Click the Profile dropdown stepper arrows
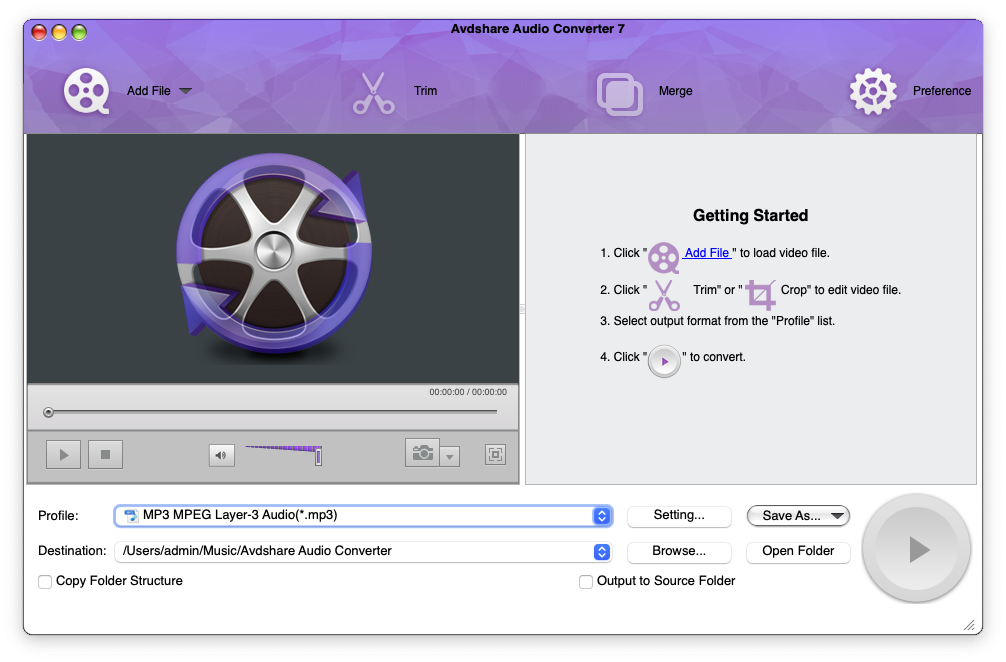 coord(602,516)
